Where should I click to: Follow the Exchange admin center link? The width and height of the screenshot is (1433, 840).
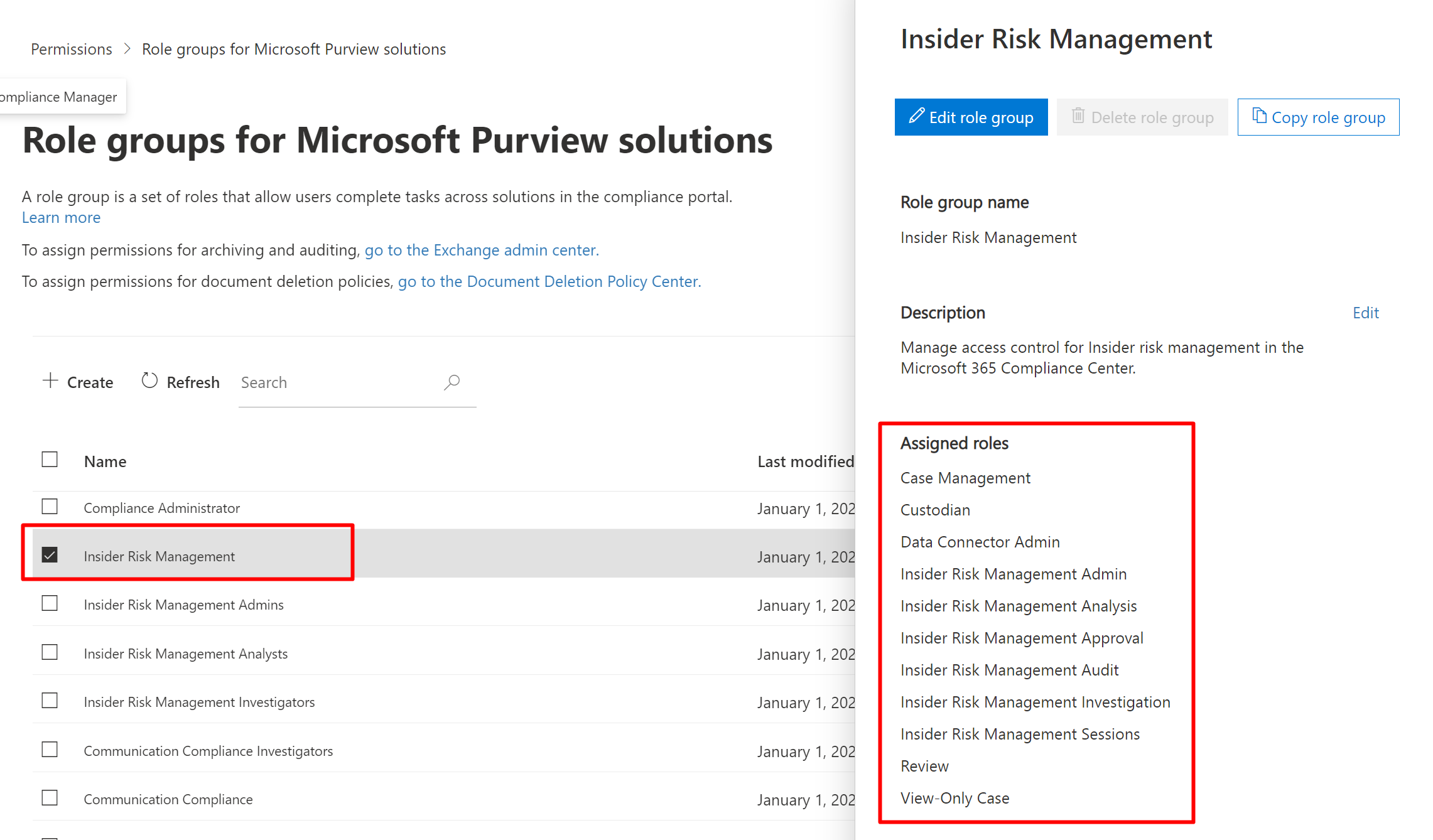pos(482,250)
